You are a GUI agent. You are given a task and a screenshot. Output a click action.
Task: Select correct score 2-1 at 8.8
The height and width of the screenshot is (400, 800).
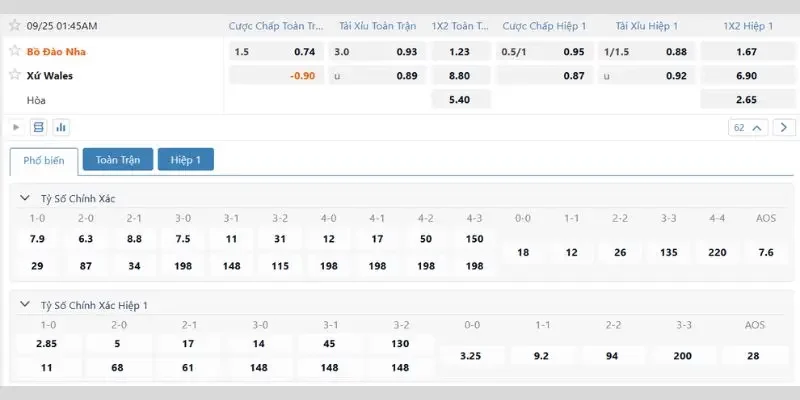[134, 239]
